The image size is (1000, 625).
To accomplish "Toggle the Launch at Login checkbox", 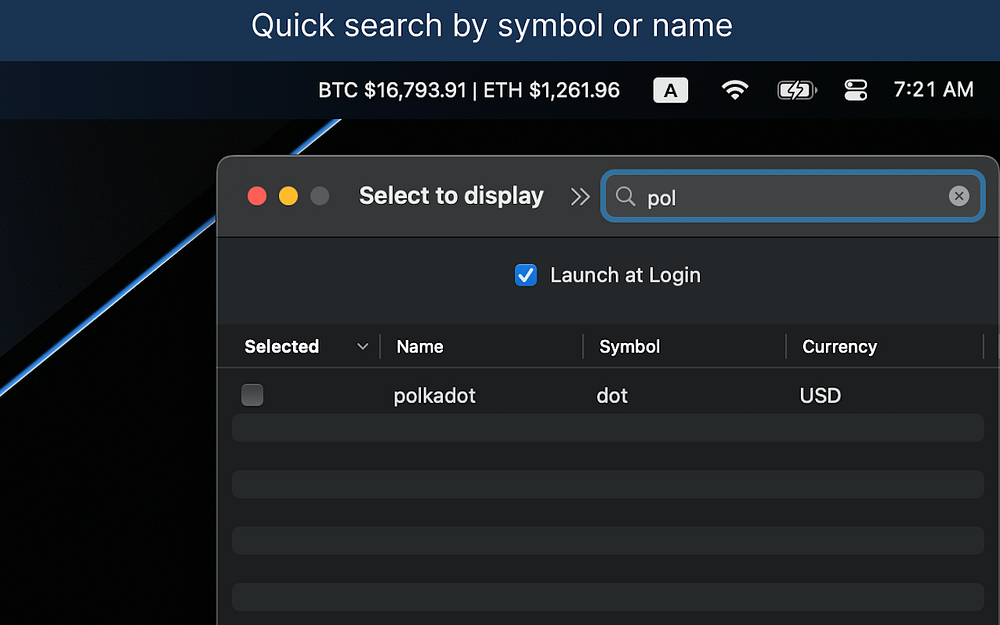I will point(526,275).
